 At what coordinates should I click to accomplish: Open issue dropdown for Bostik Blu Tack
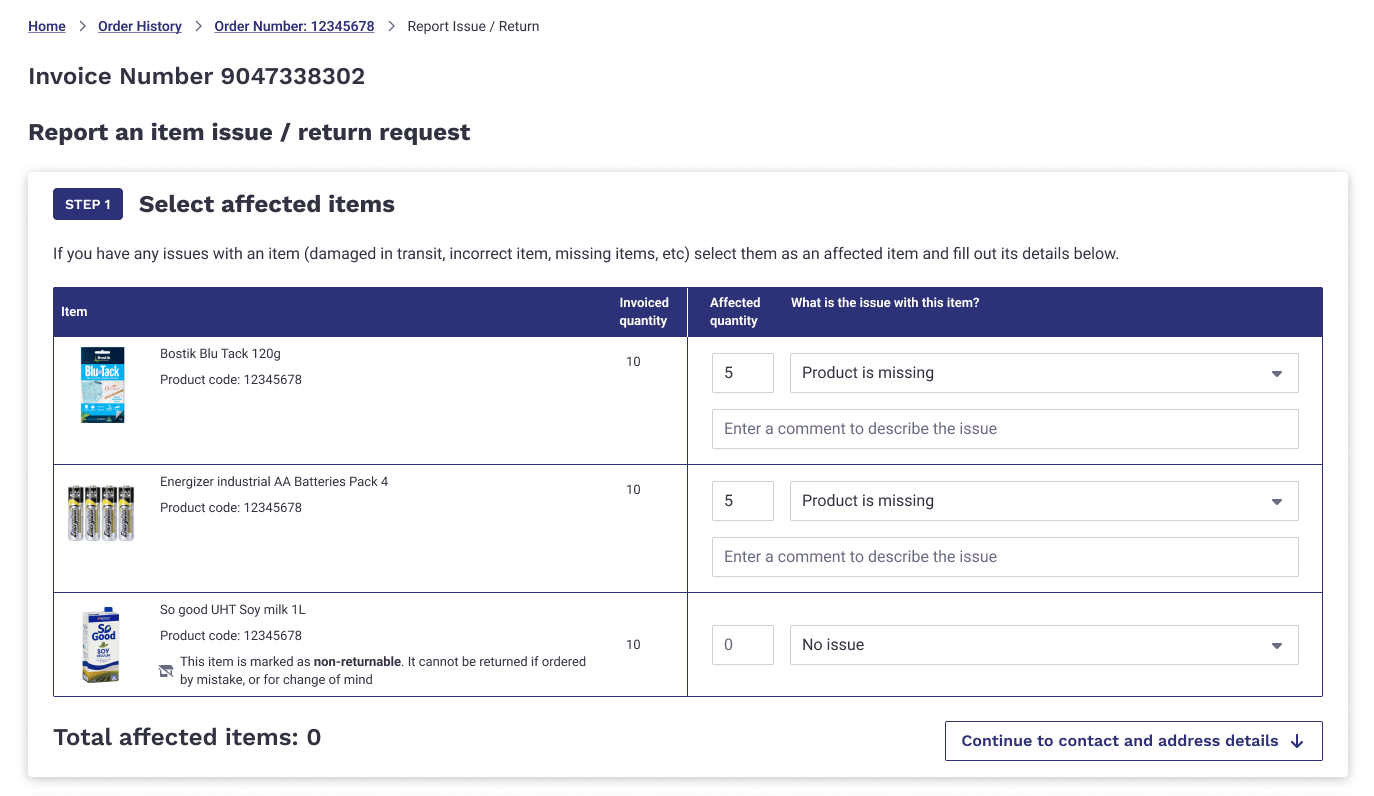1044,373
